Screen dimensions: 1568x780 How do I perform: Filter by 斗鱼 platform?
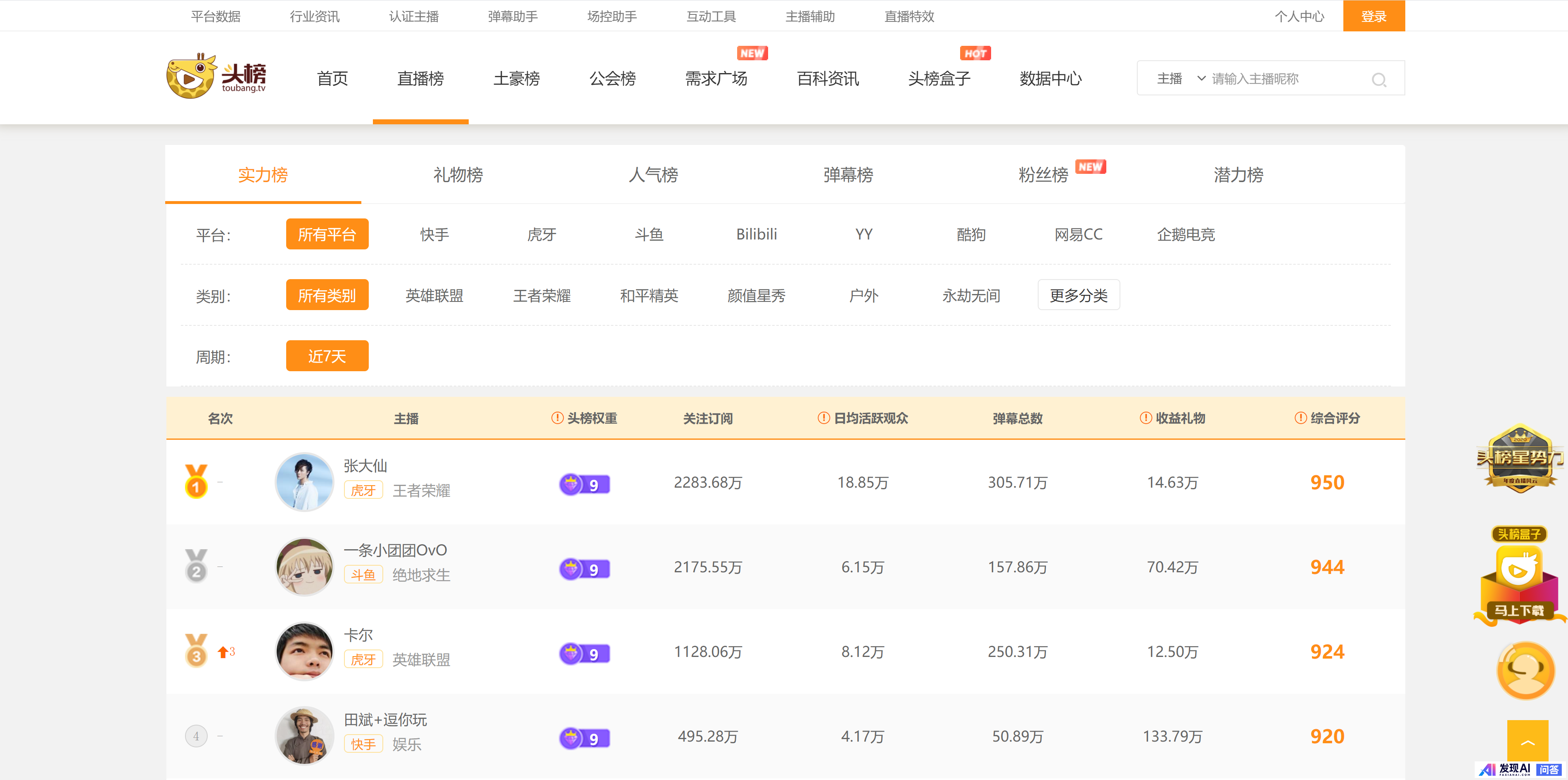649,234
